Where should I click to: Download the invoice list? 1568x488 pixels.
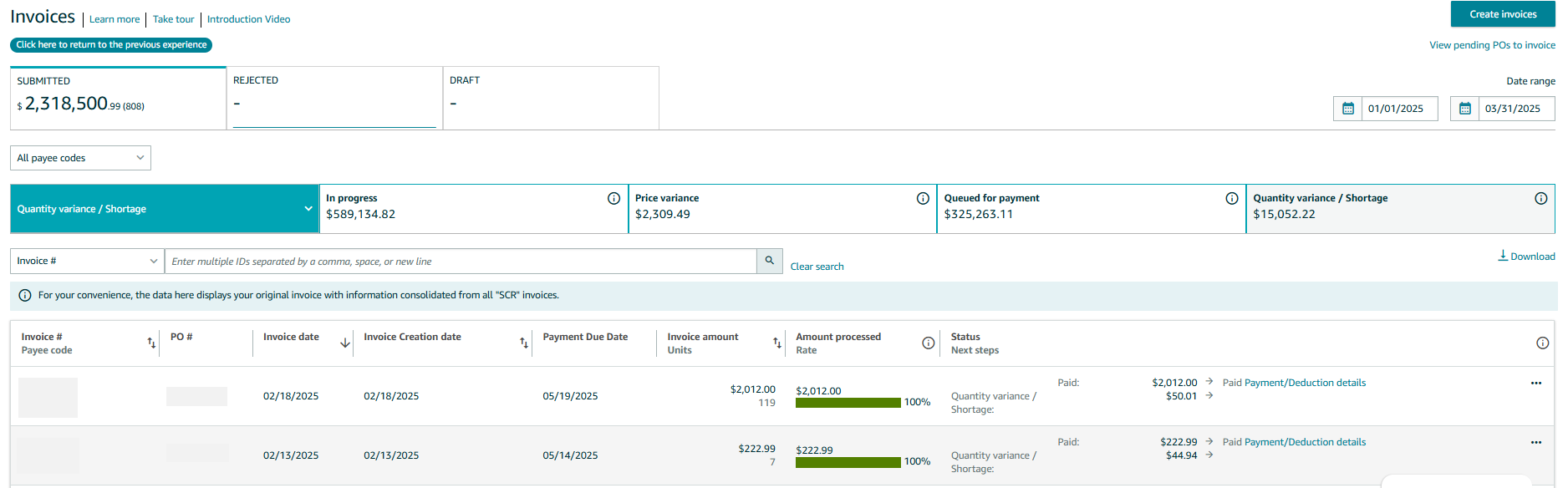click(x=1526, y=256)
